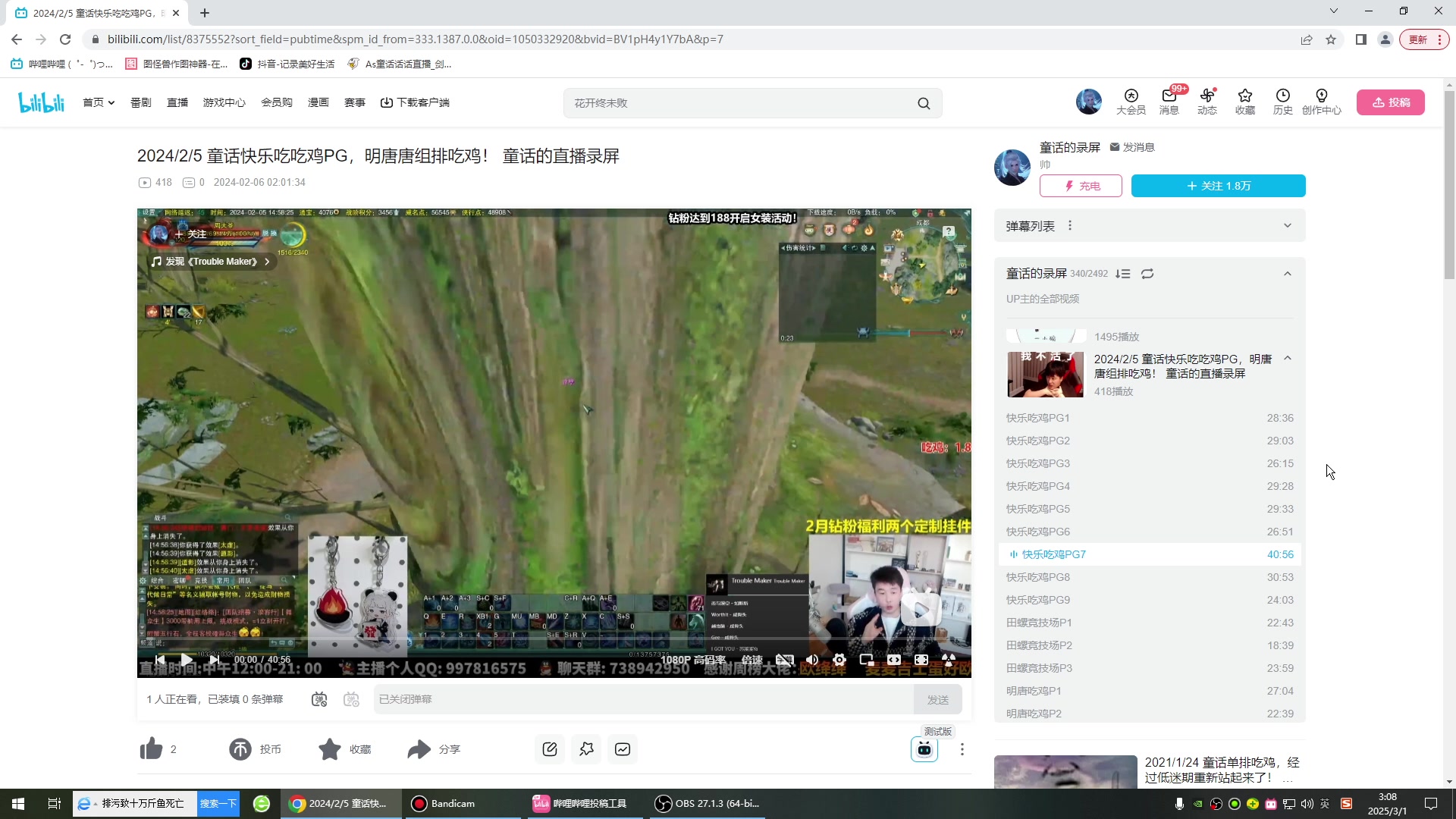The image size is (1456, 819).
Task: Open 赛事 navigation item
Action: 355,102
